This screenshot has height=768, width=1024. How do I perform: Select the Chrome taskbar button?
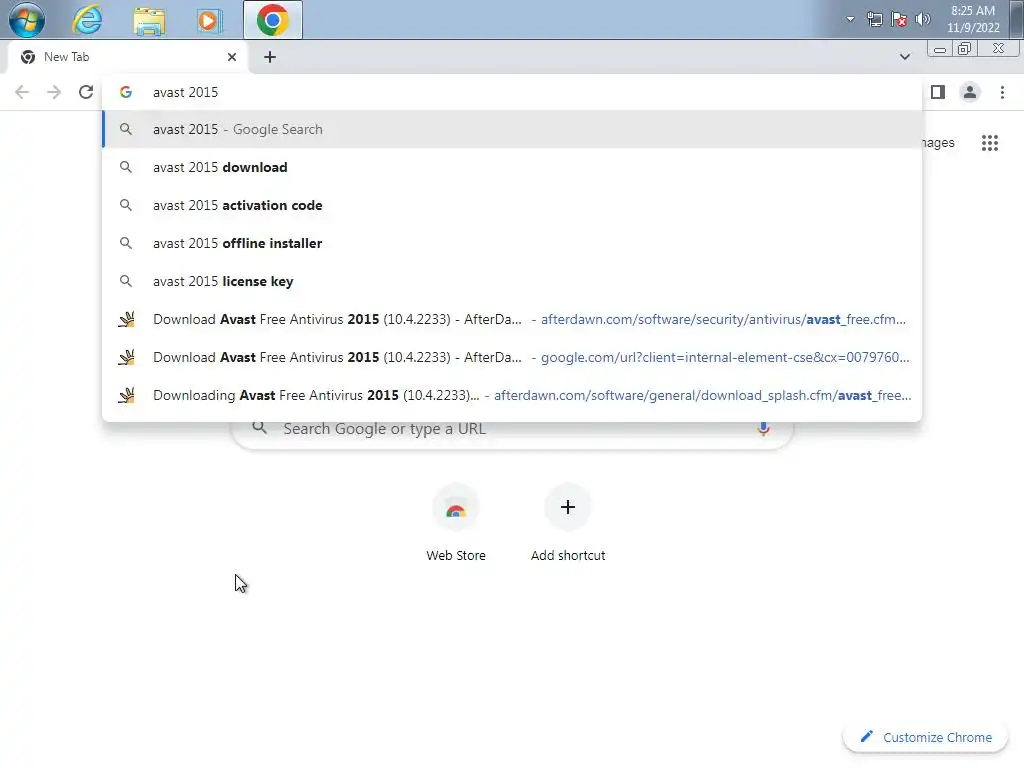(x=273, y=20)
